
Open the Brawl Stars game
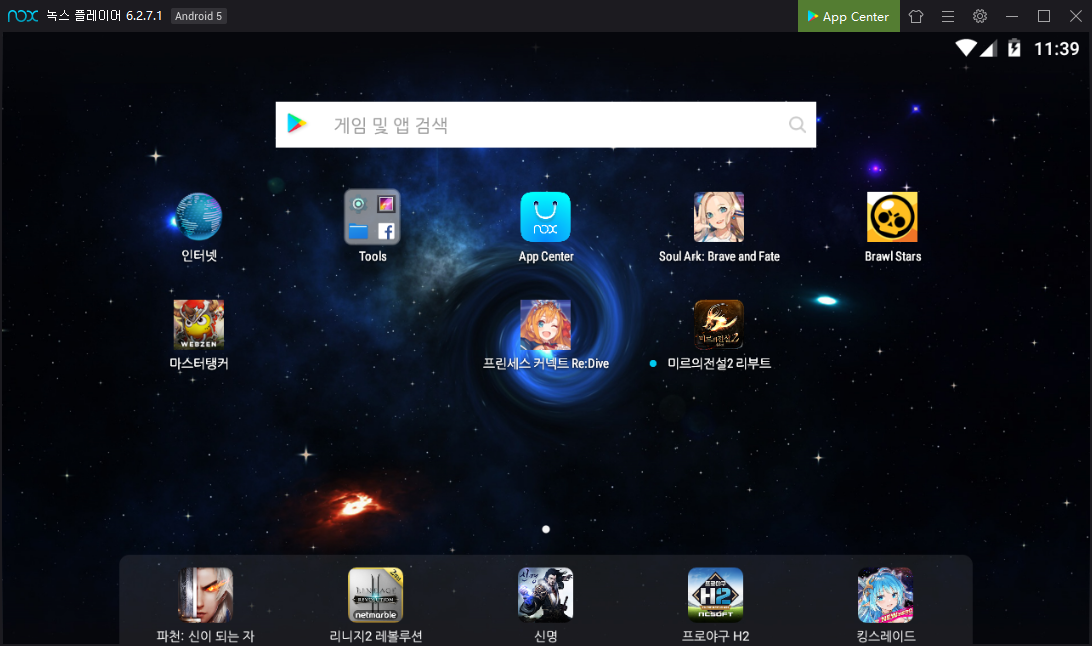[892, 217]
